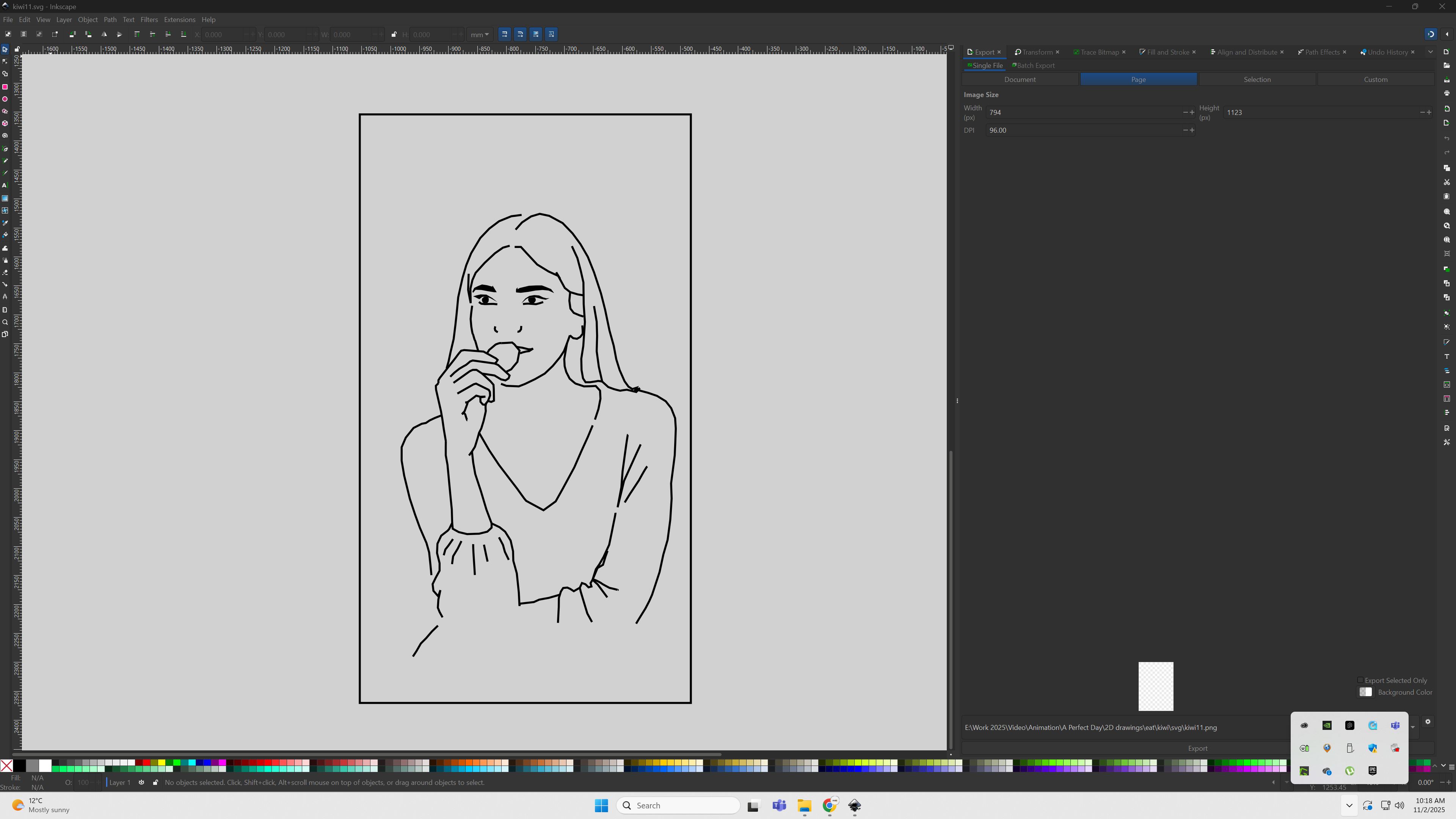The width and height of the screenshot is (1456, 819).
Task: Select the Rectangle tool
Action: point(5,87)
